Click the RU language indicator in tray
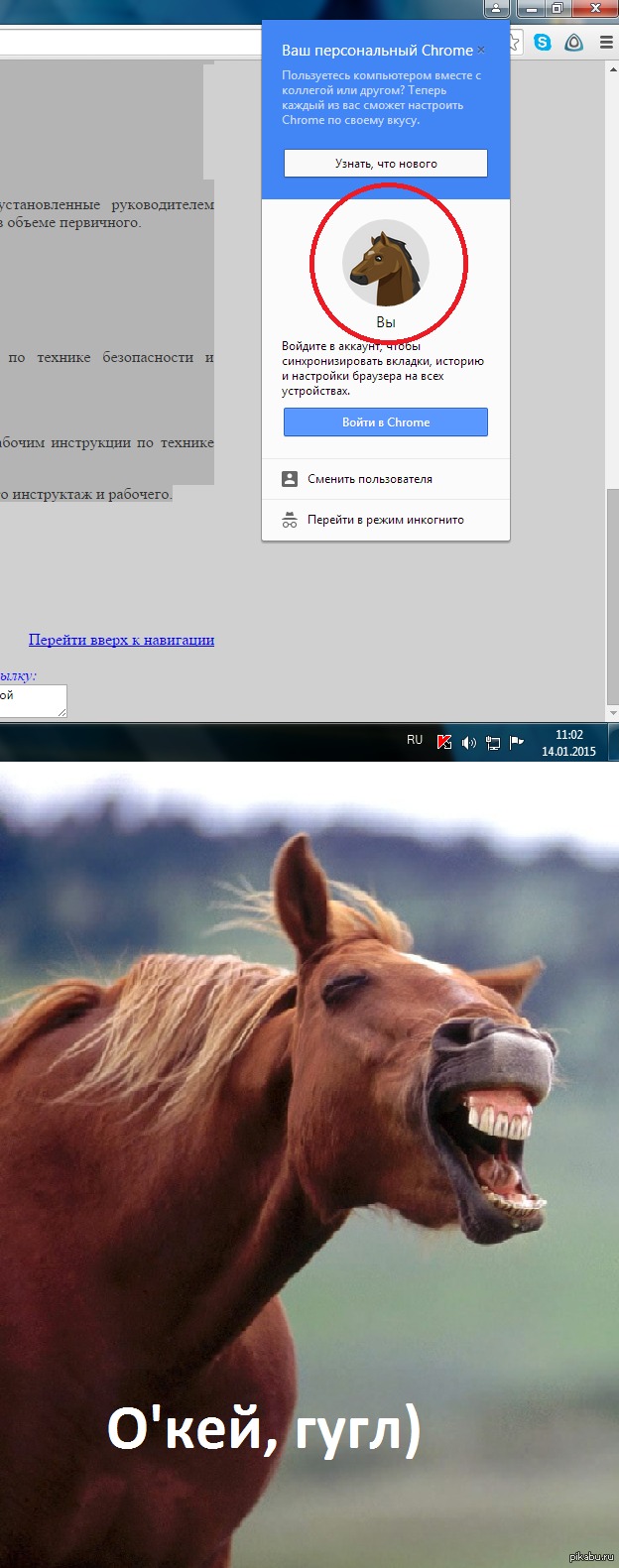This screenshot has height=1568, width=619. coord(415,740)
